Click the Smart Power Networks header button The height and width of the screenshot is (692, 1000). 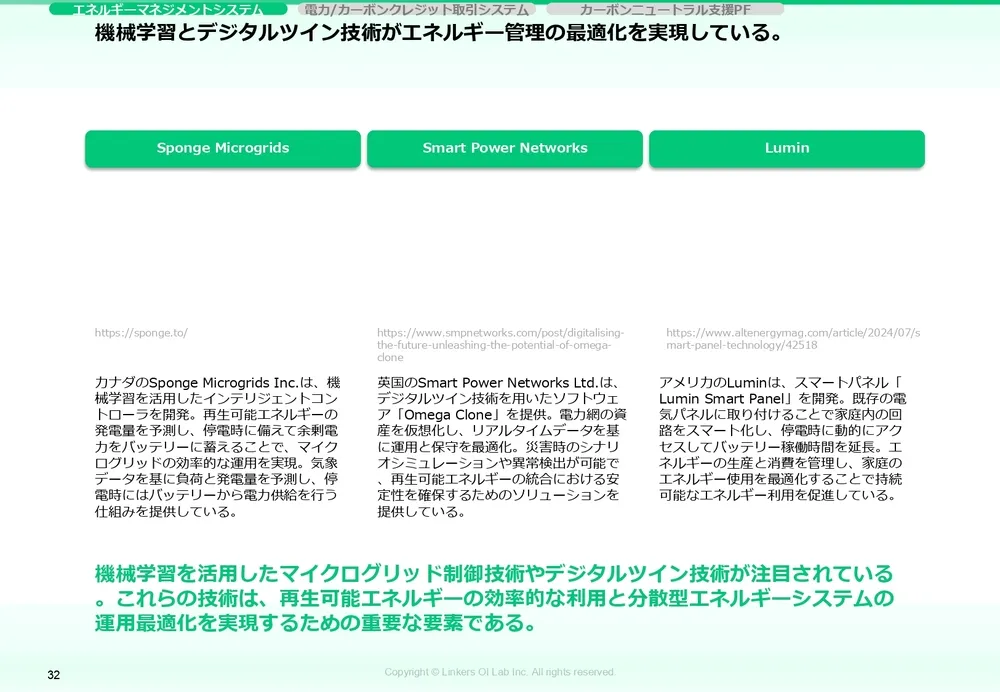click(505, 148)
